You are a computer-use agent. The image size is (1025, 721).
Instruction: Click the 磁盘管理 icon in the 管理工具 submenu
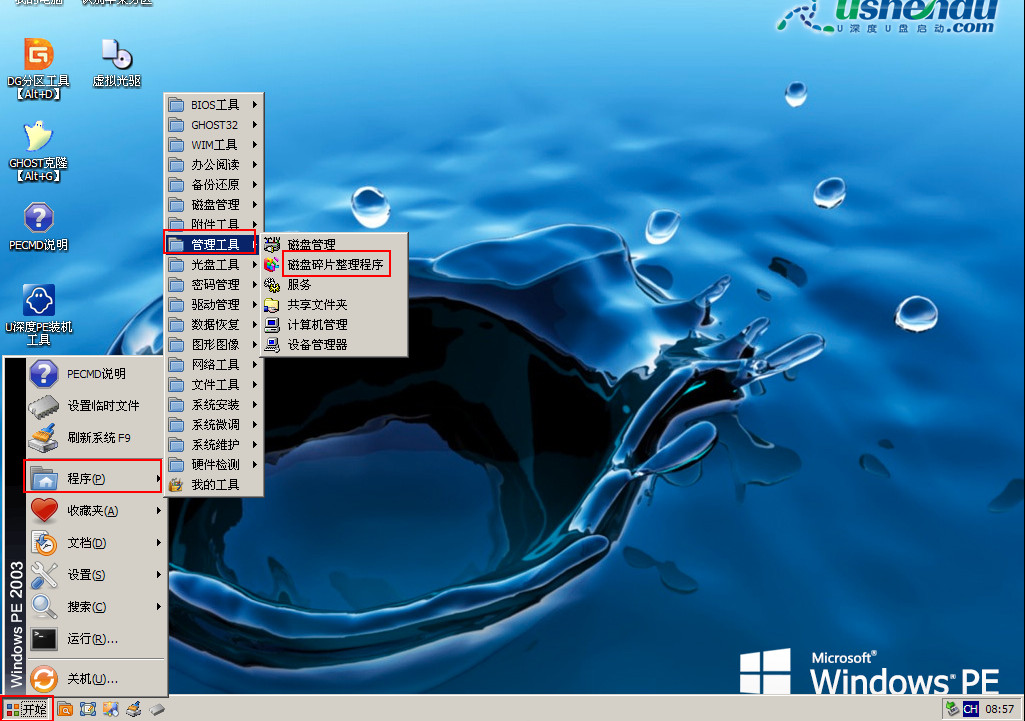click(272, 244)
